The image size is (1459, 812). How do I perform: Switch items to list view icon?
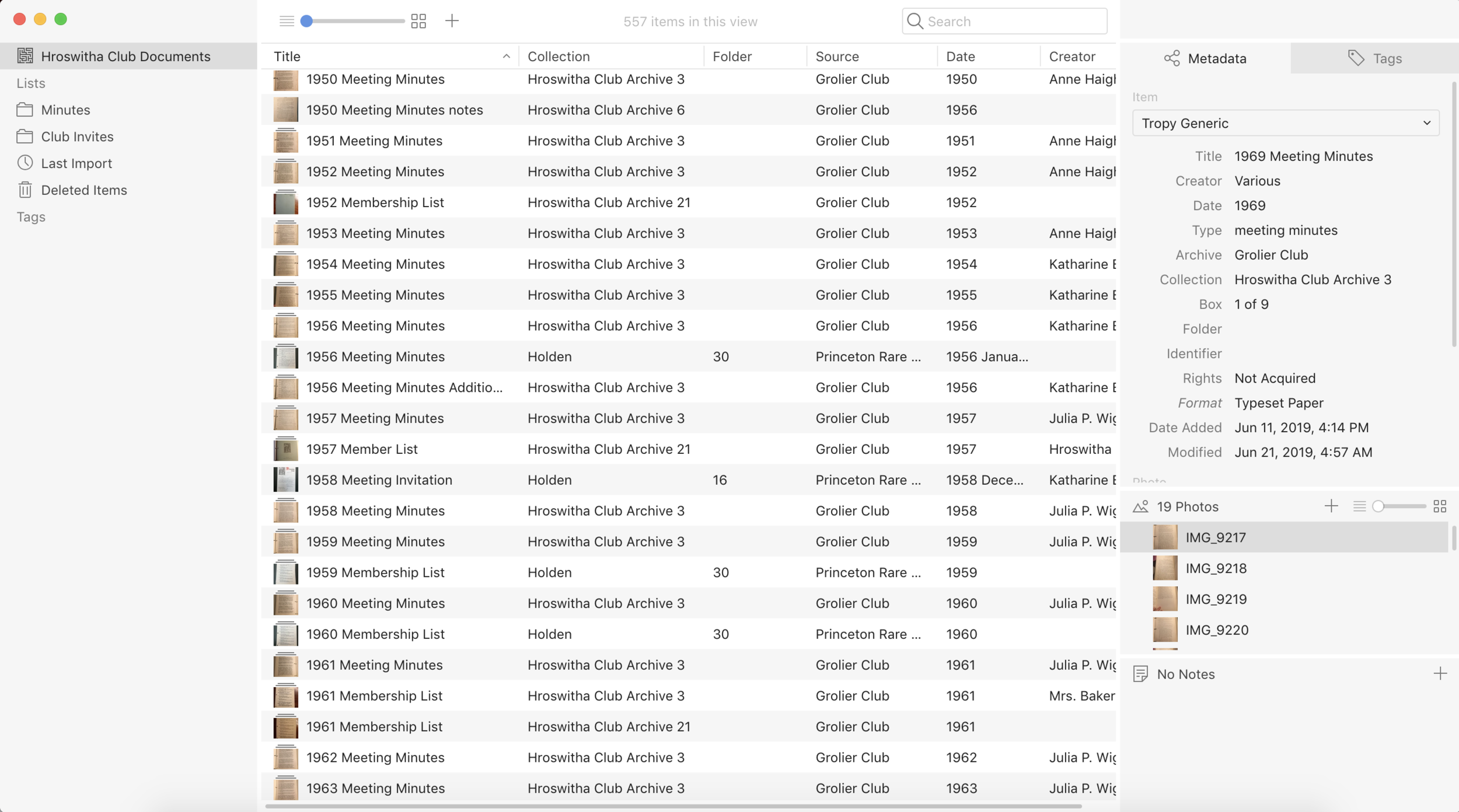[x=287, y=21]
